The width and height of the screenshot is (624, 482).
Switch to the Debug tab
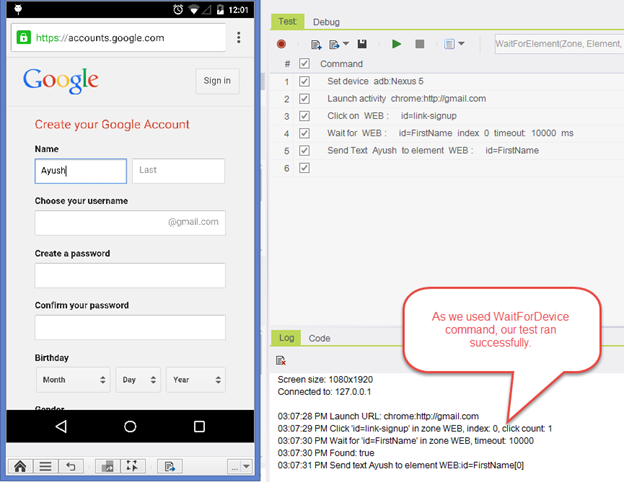326,21
